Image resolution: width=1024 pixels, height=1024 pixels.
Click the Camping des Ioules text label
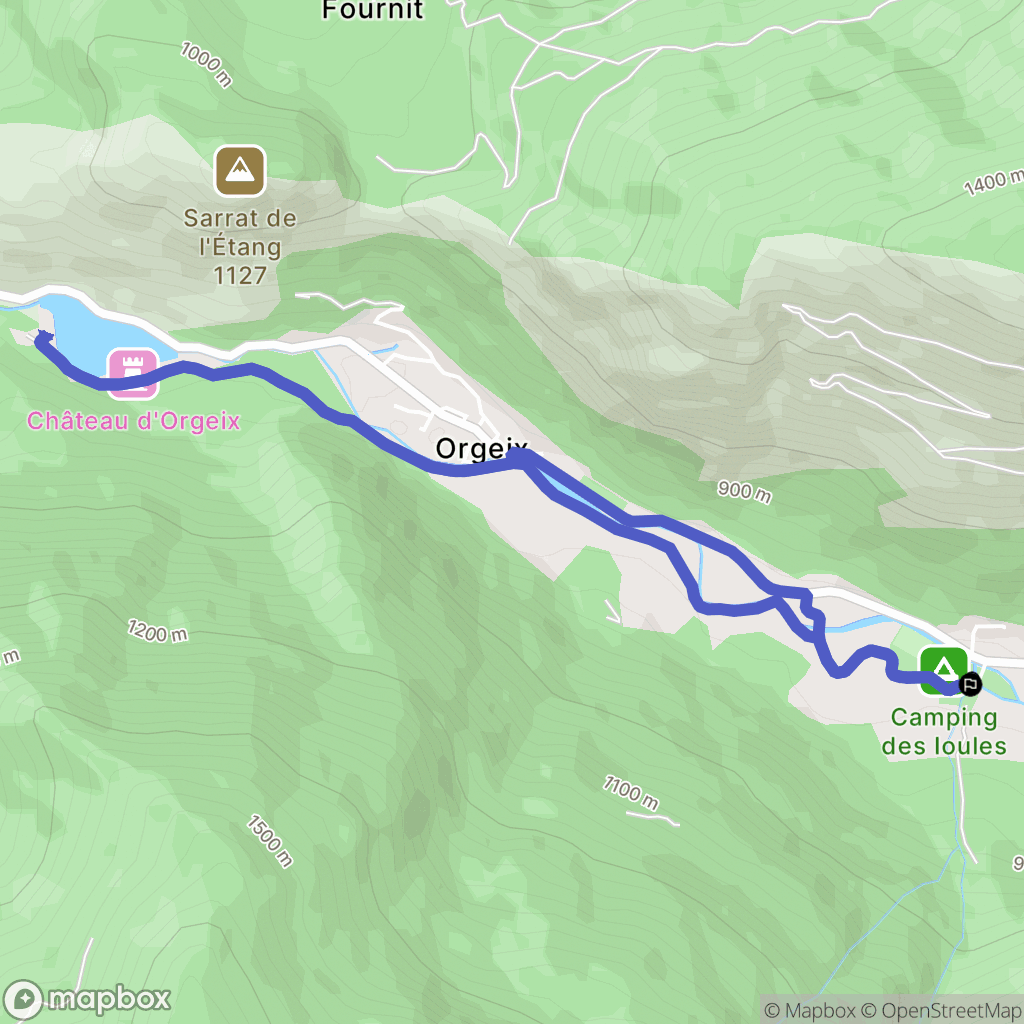coord(944,731)
